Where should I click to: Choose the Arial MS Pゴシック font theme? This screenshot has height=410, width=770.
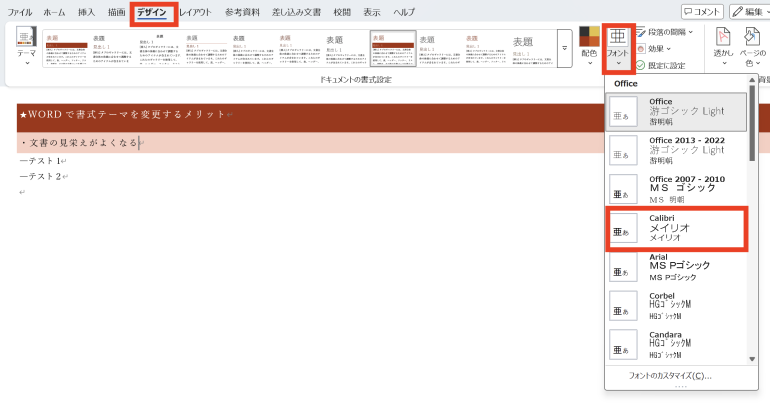pos(676,267)
